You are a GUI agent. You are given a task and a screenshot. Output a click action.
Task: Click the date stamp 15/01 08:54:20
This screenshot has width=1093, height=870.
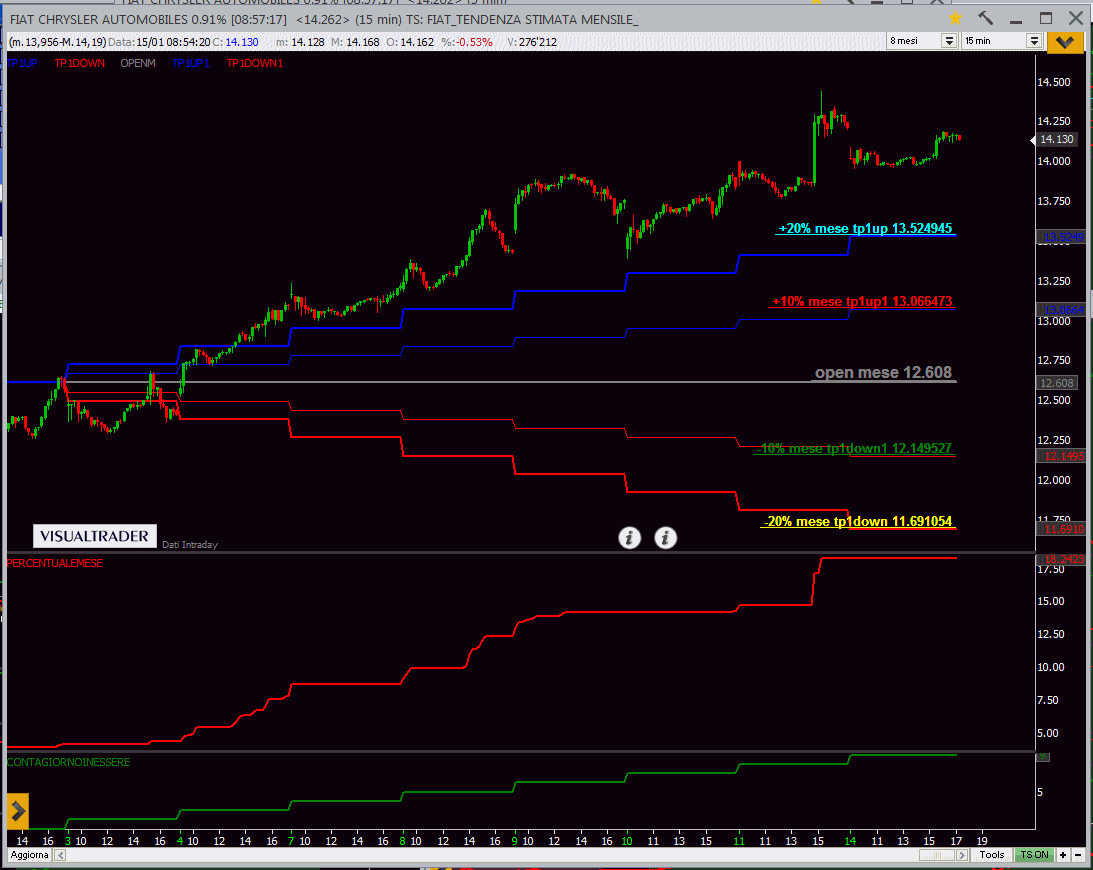pyautogui.click(x=173, y=42)
